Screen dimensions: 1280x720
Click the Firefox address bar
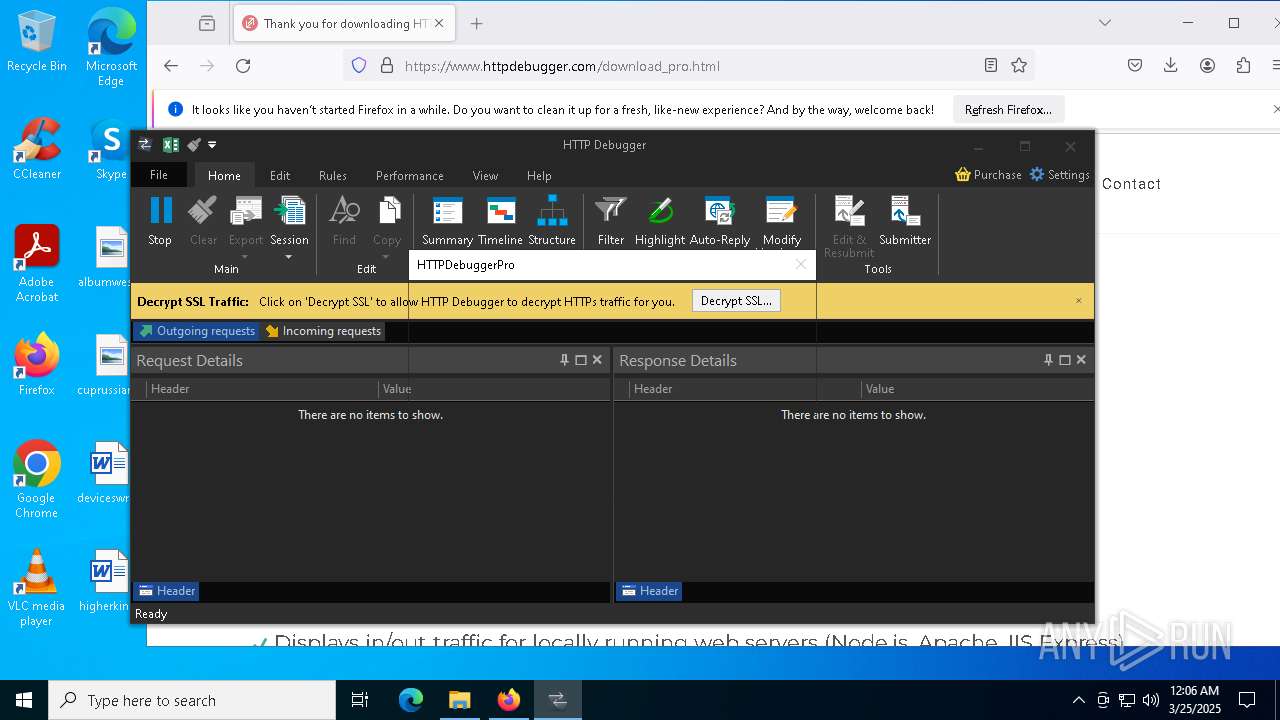(x=690, y=66)
